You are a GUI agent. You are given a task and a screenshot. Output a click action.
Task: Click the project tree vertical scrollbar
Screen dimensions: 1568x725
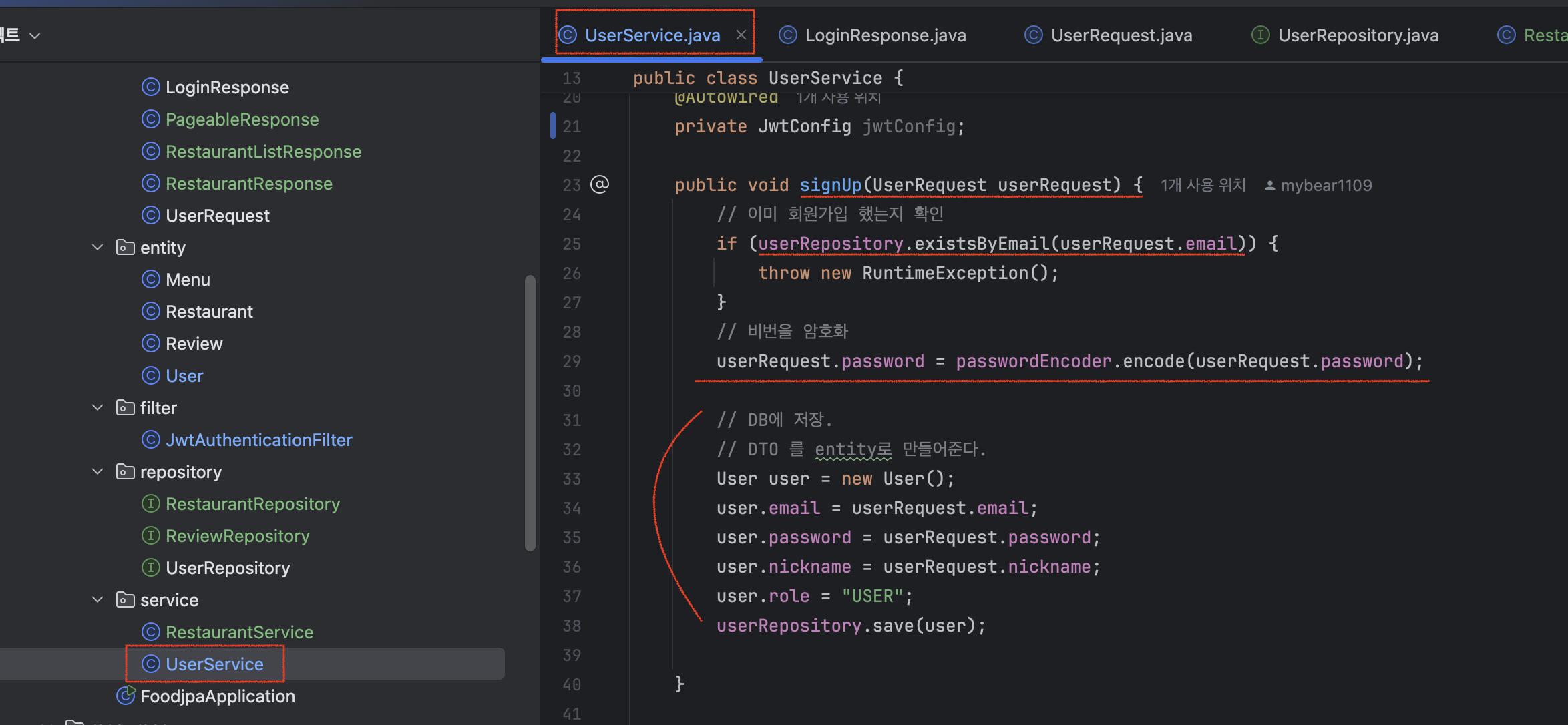click(x=530, y=414)
